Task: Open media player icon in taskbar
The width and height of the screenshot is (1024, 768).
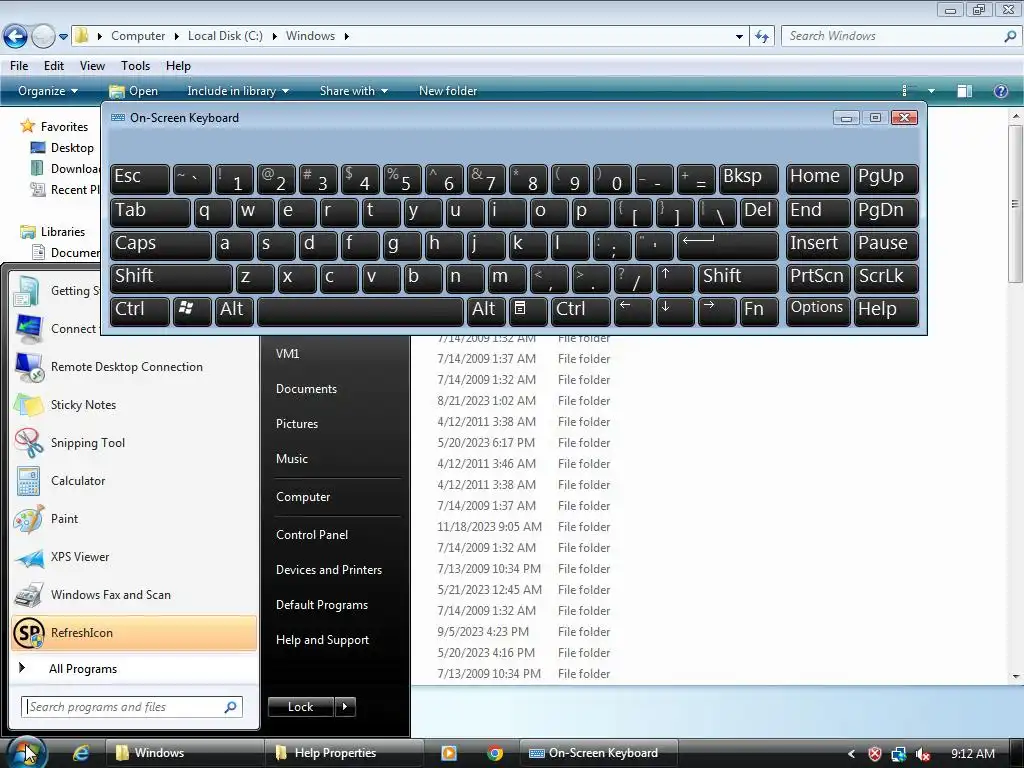Action: [x=449, y=753]
